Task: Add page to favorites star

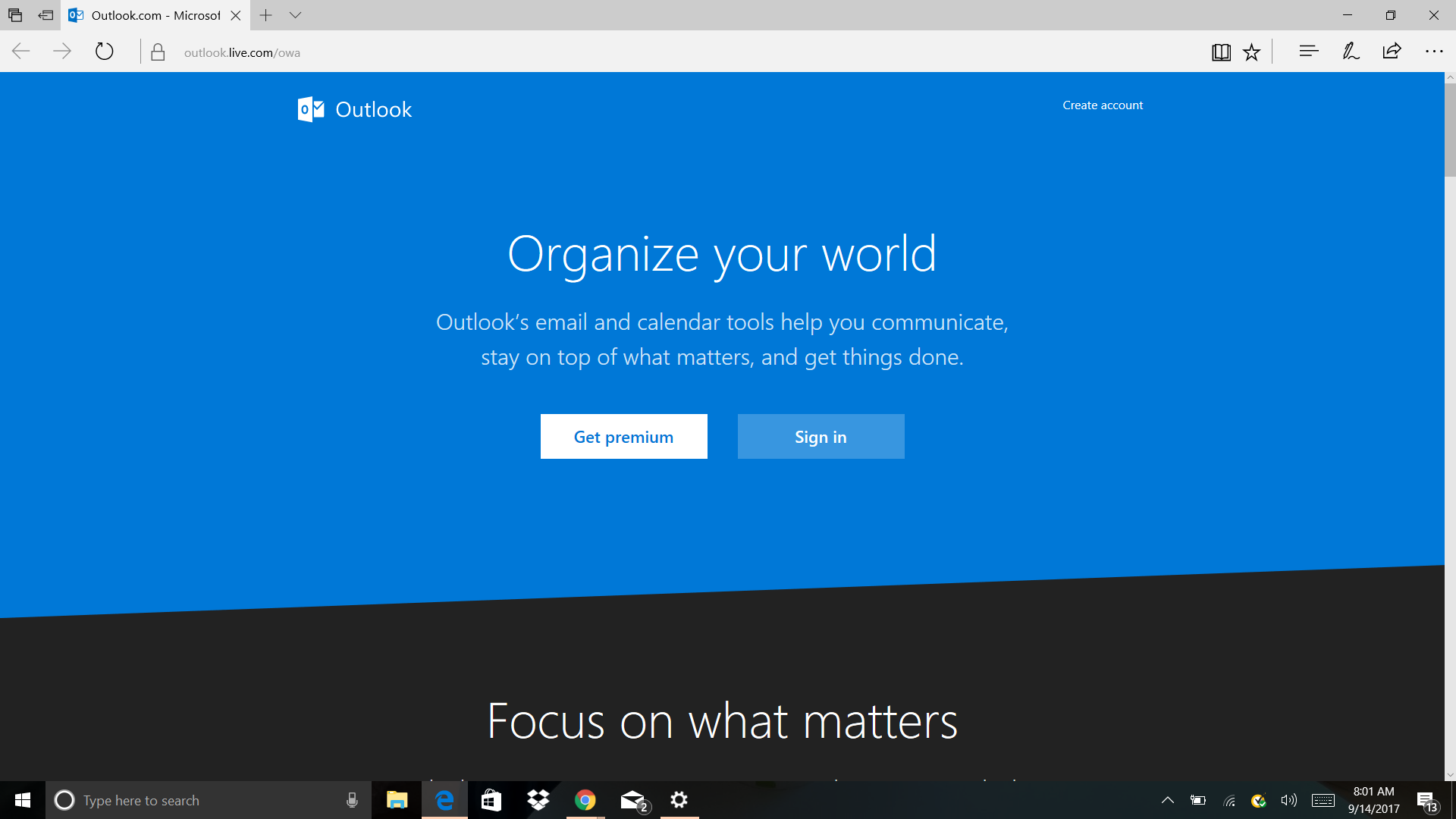Action: (x=1251, y=52)
